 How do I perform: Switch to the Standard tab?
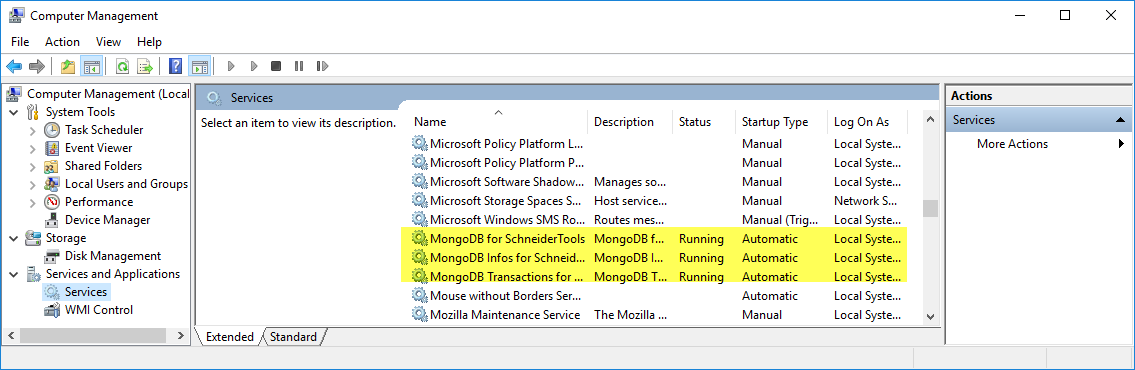(x=293, y=337)
